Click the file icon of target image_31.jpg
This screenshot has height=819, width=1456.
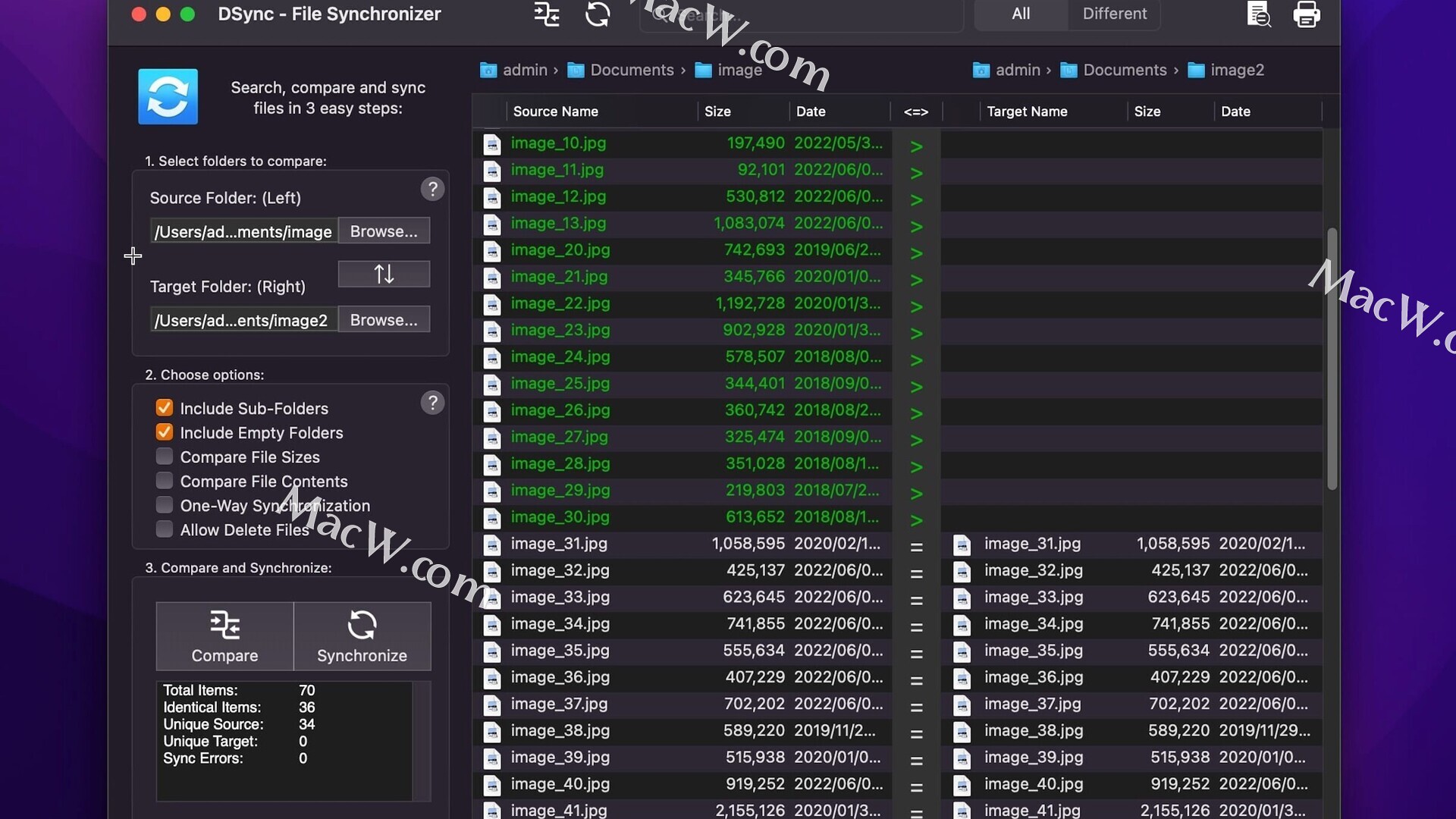point(962,544)
